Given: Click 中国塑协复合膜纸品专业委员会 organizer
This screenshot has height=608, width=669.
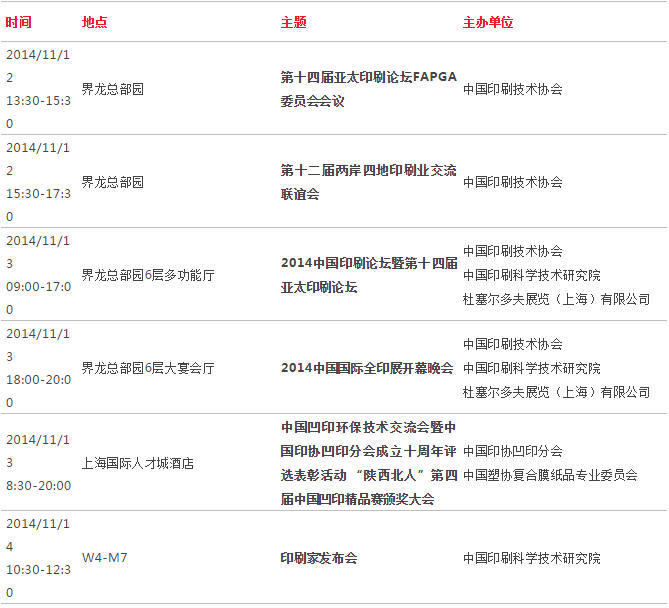Looking at the screenshot, I should pyautogui.click(x=550, y=475).
